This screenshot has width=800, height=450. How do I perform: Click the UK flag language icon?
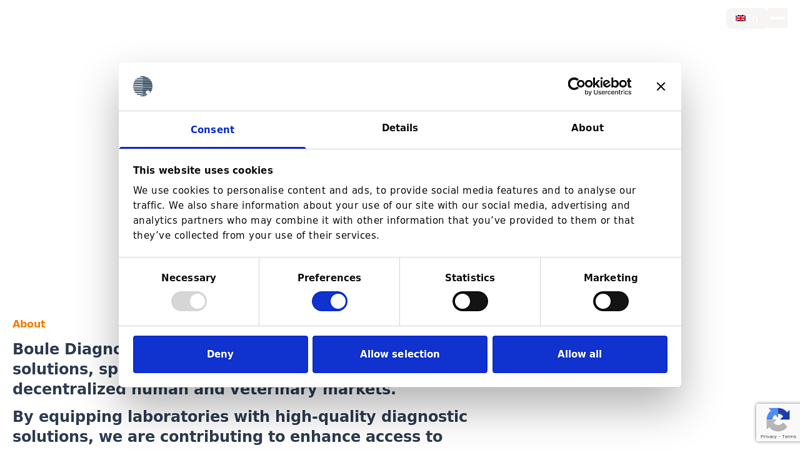pyautogui.click(x=741, y=18)
